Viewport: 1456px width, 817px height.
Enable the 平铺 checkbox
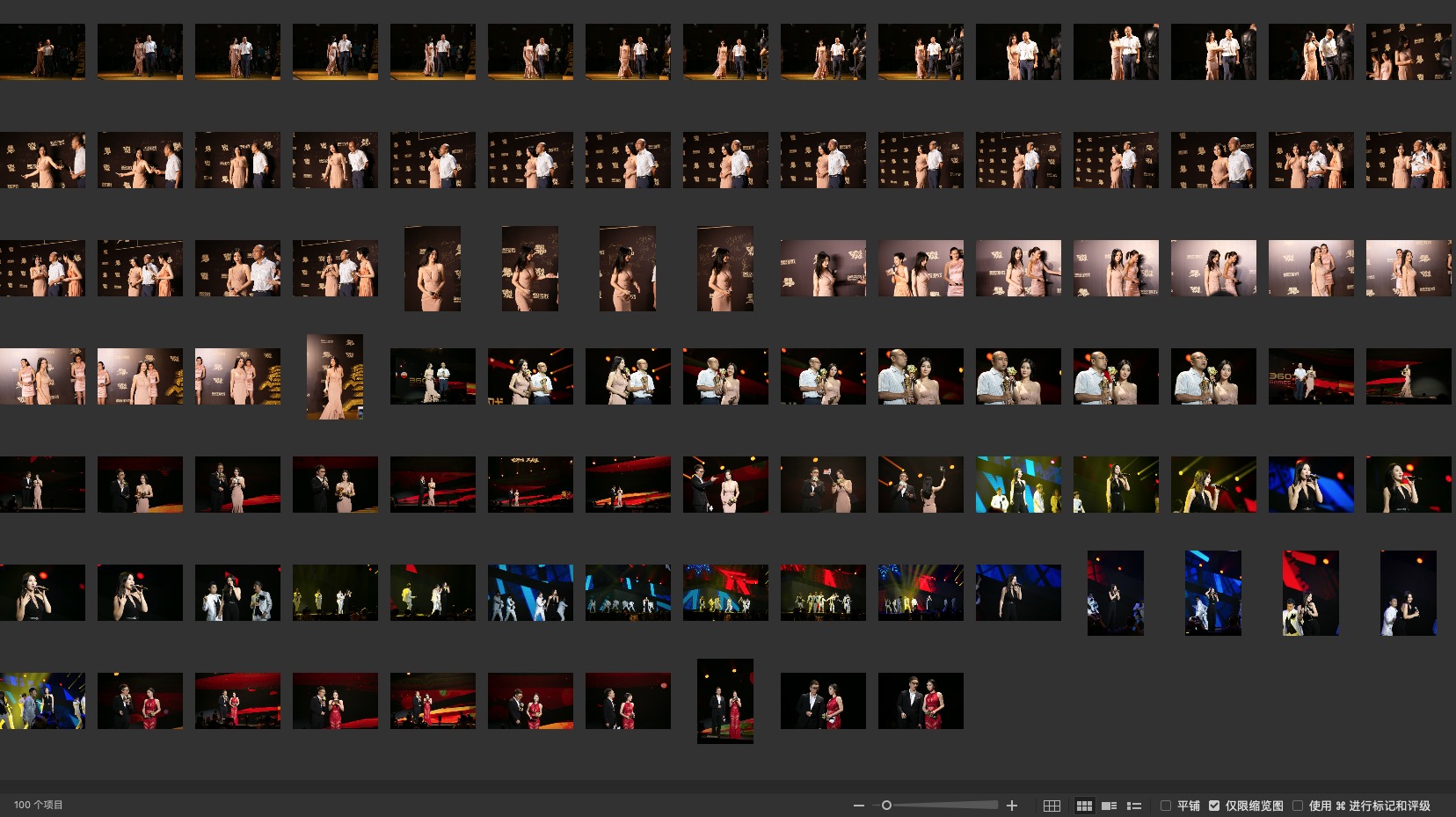coord(1166,806)
